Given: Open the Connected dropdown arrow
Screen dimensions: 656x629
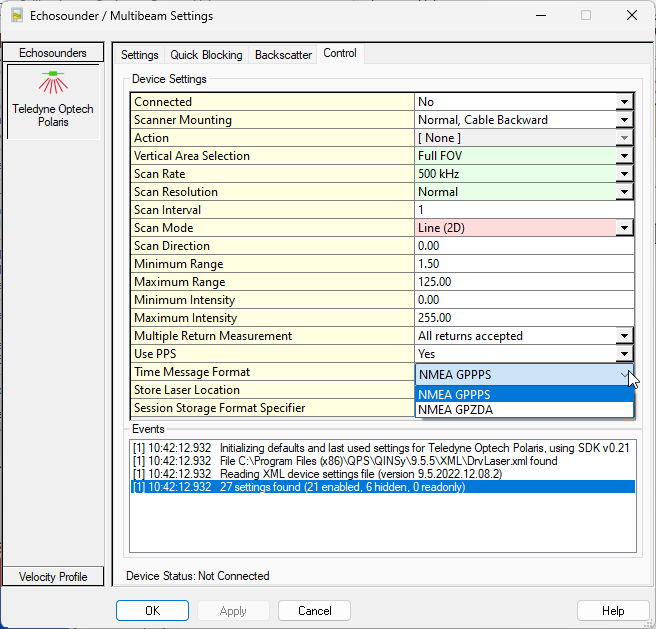Looking at the screenshot, I should [x=624, y=102].
